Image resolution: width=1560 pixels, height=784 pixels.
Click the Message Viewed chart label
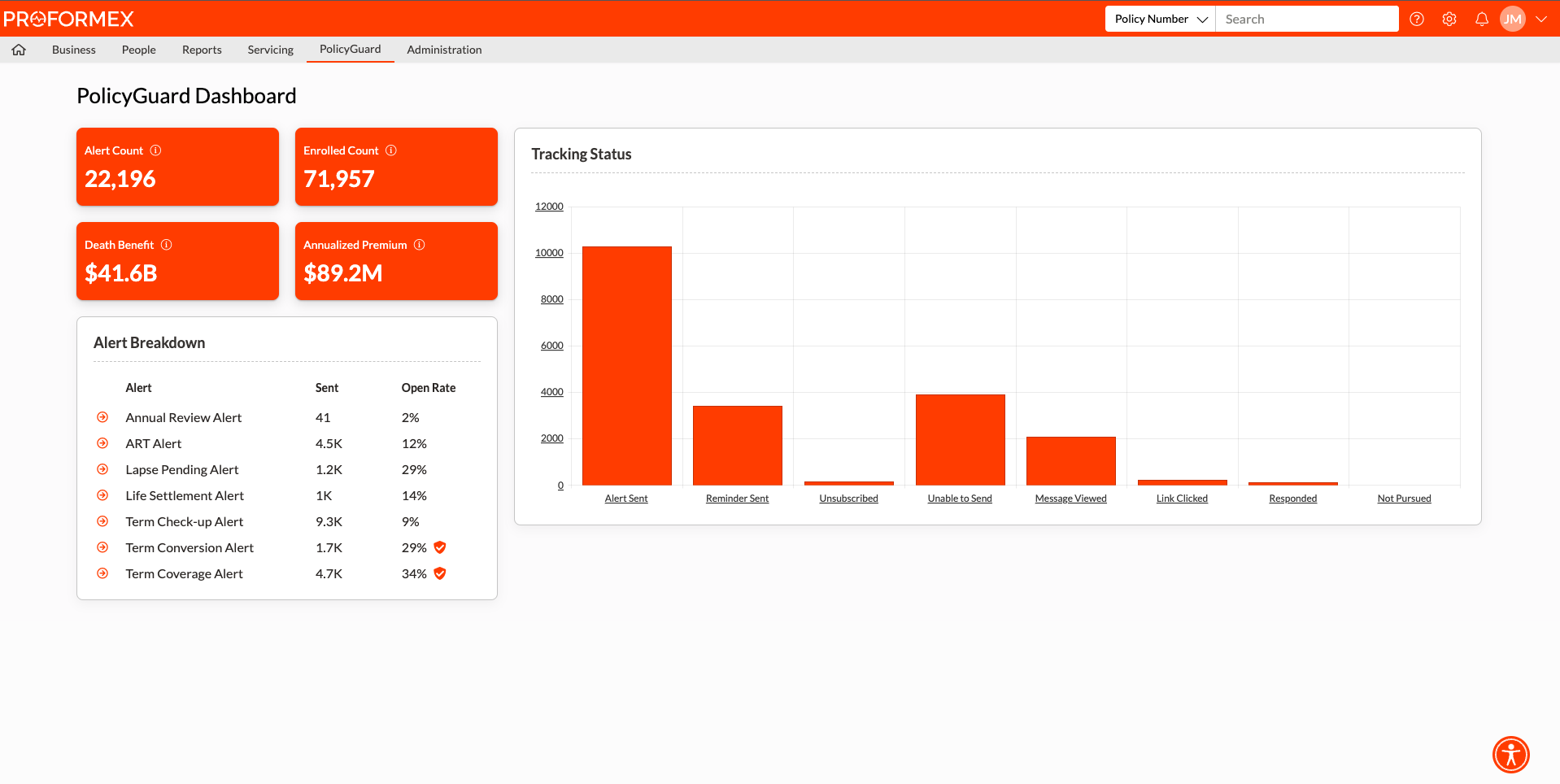[1070, 499]
